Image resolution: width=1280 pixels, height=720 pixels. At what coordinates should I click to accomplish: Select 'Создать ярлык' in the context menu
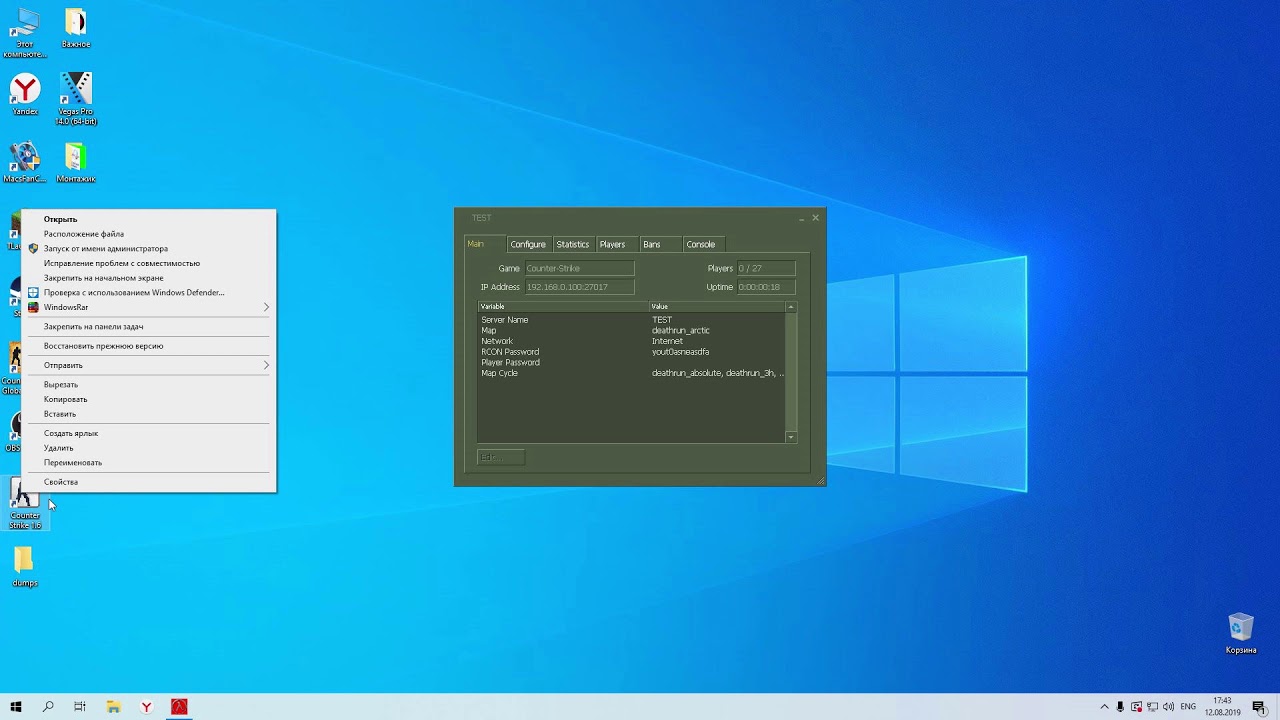(x=148, y=433)
